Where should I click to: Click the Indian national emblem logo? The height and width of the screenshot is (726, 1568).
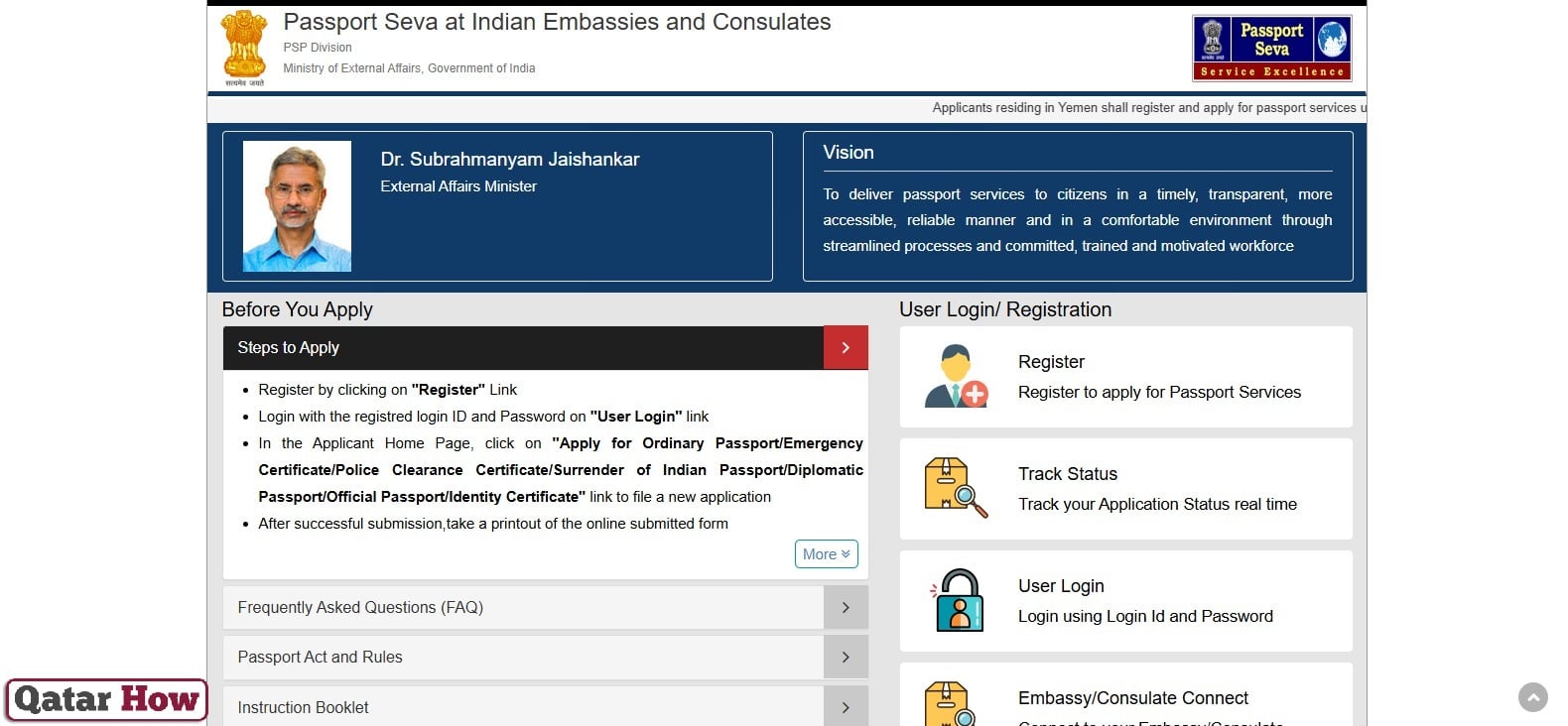pos(245,48)
